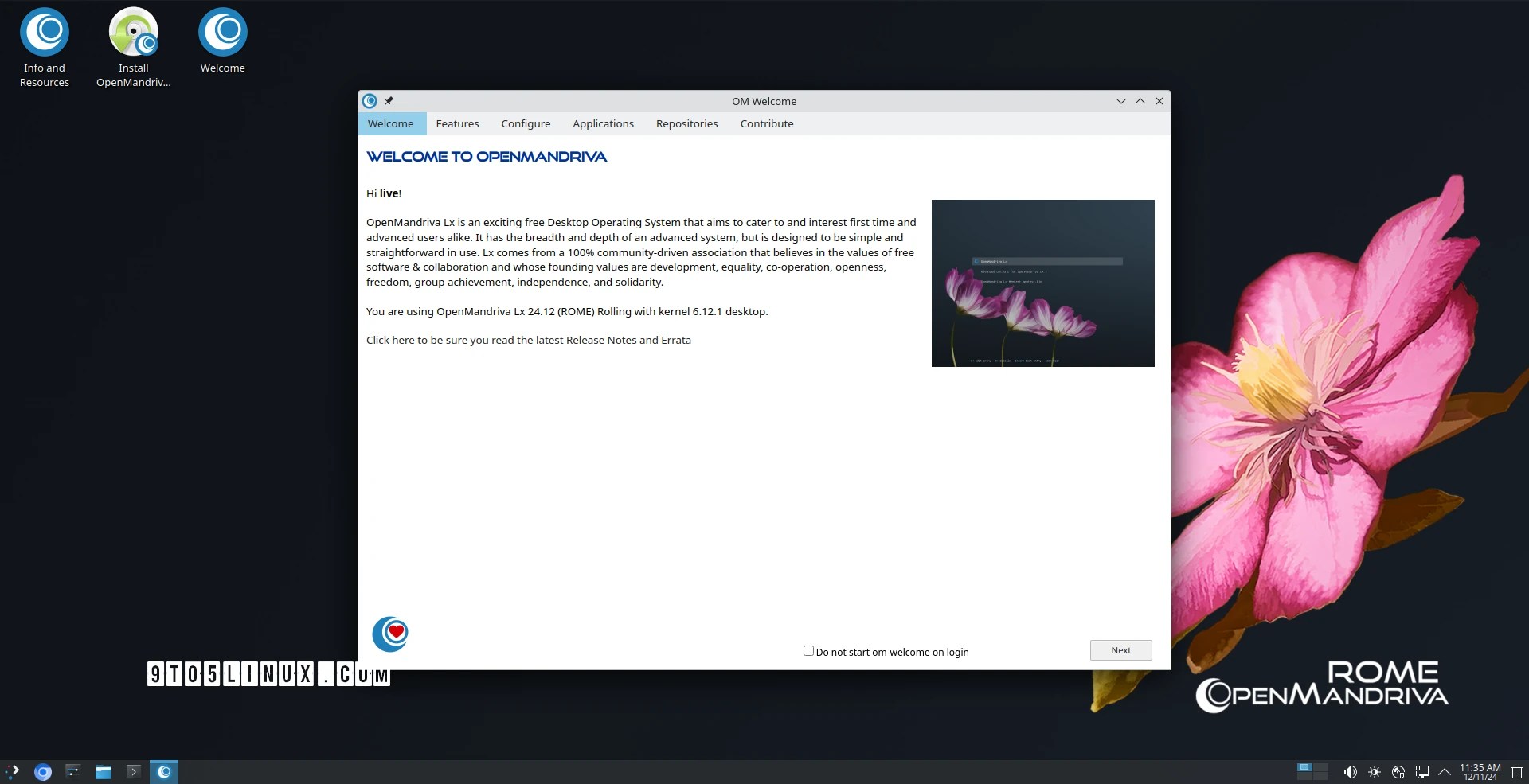Launch the Install OpenMandriva desktop icon
1529x784 pixels.
coord(134,48)
